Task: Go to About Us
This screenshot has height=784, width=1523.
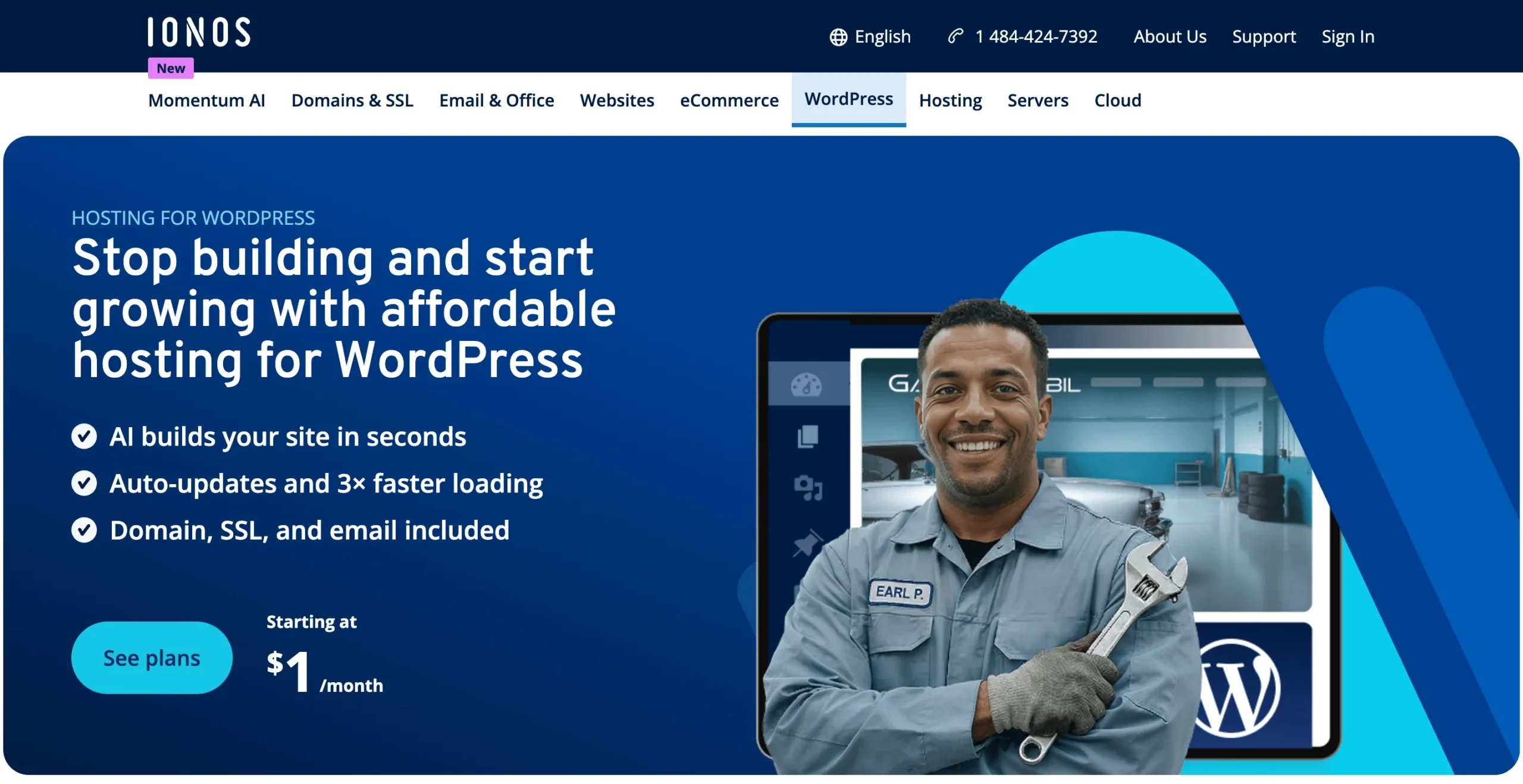Action: click(1170, 36)
